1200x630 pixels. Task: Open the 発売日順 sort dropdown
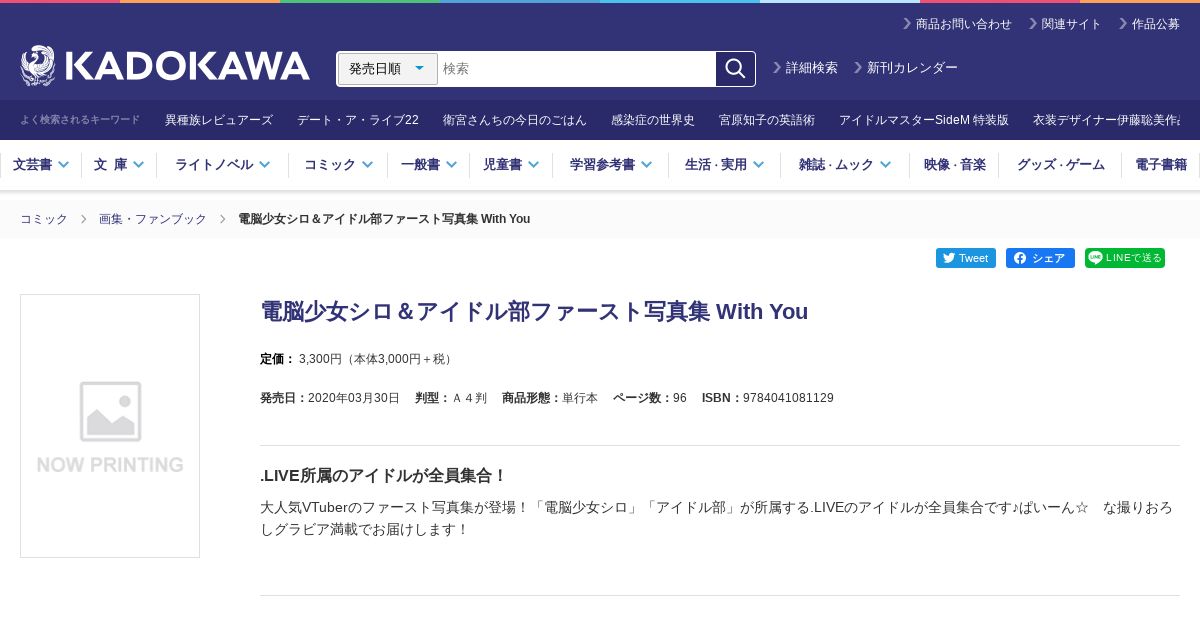point(388,69)
